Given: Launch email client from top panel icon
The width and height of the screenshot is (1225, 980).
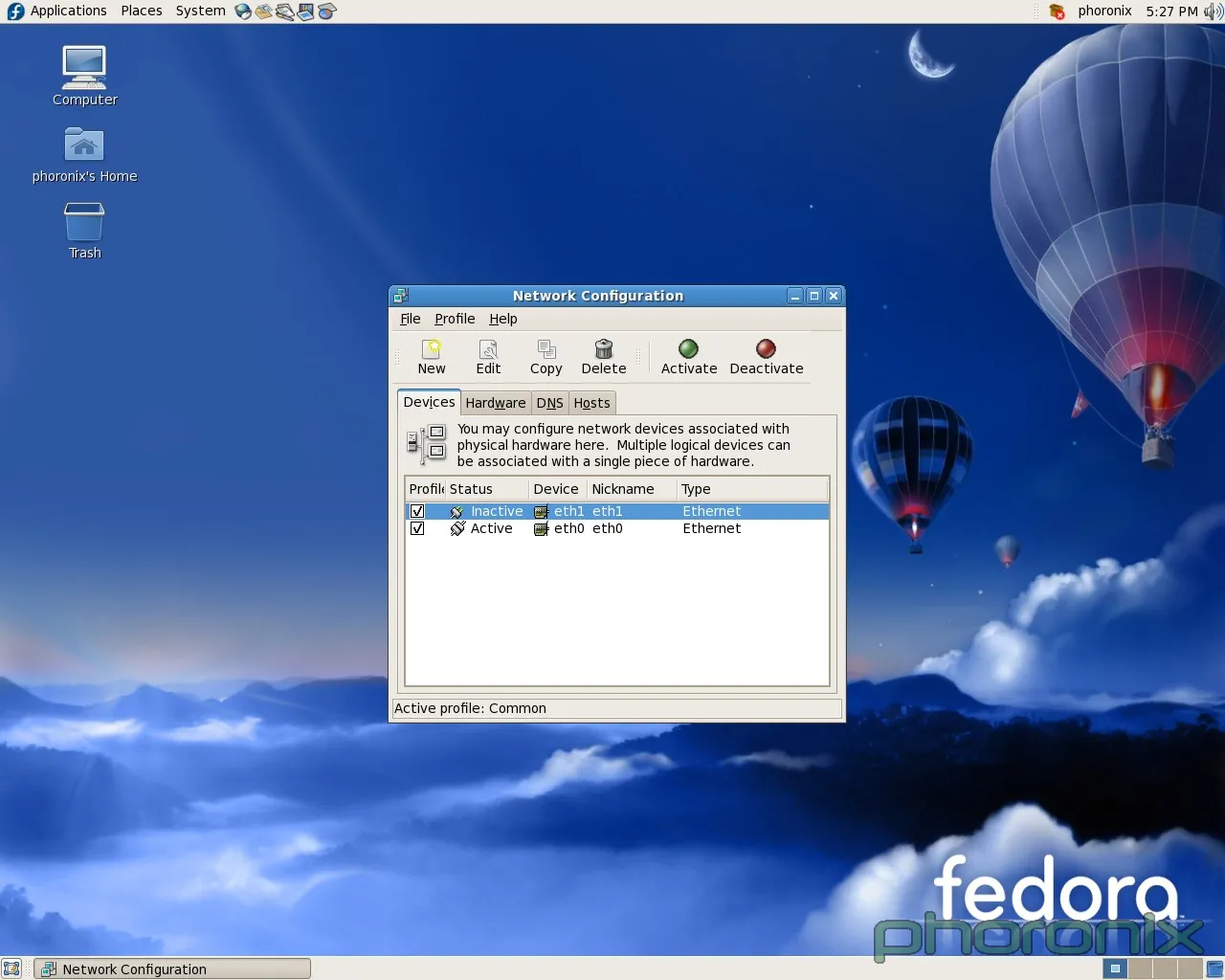Looking at the screenshot, I should pos(264,11).
